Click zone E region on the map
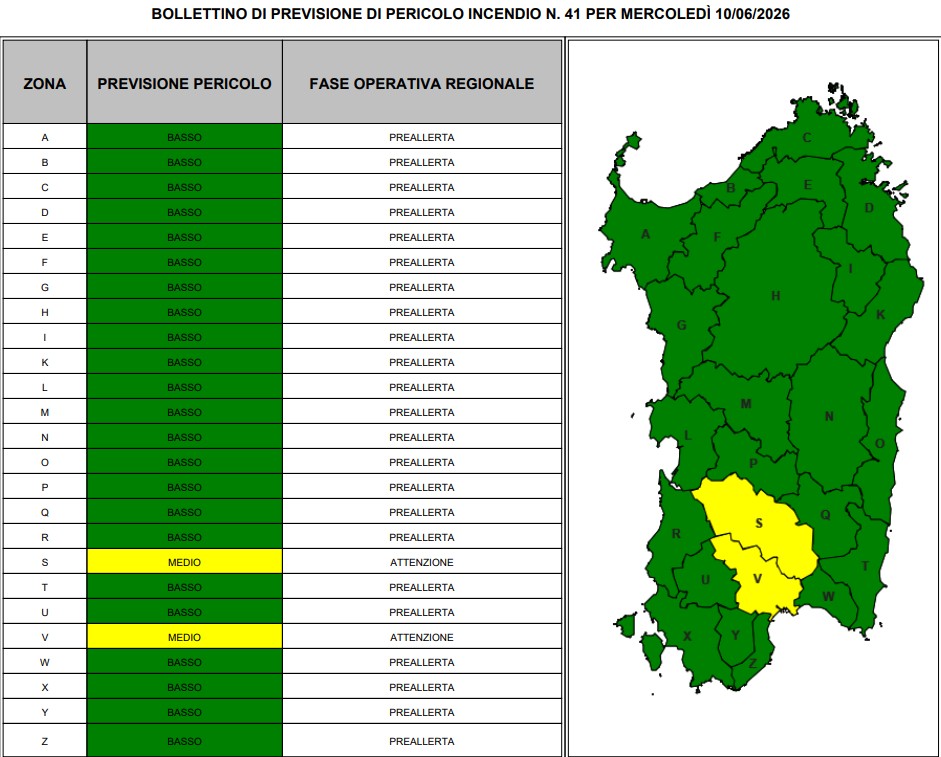 (x=807, y=185)
